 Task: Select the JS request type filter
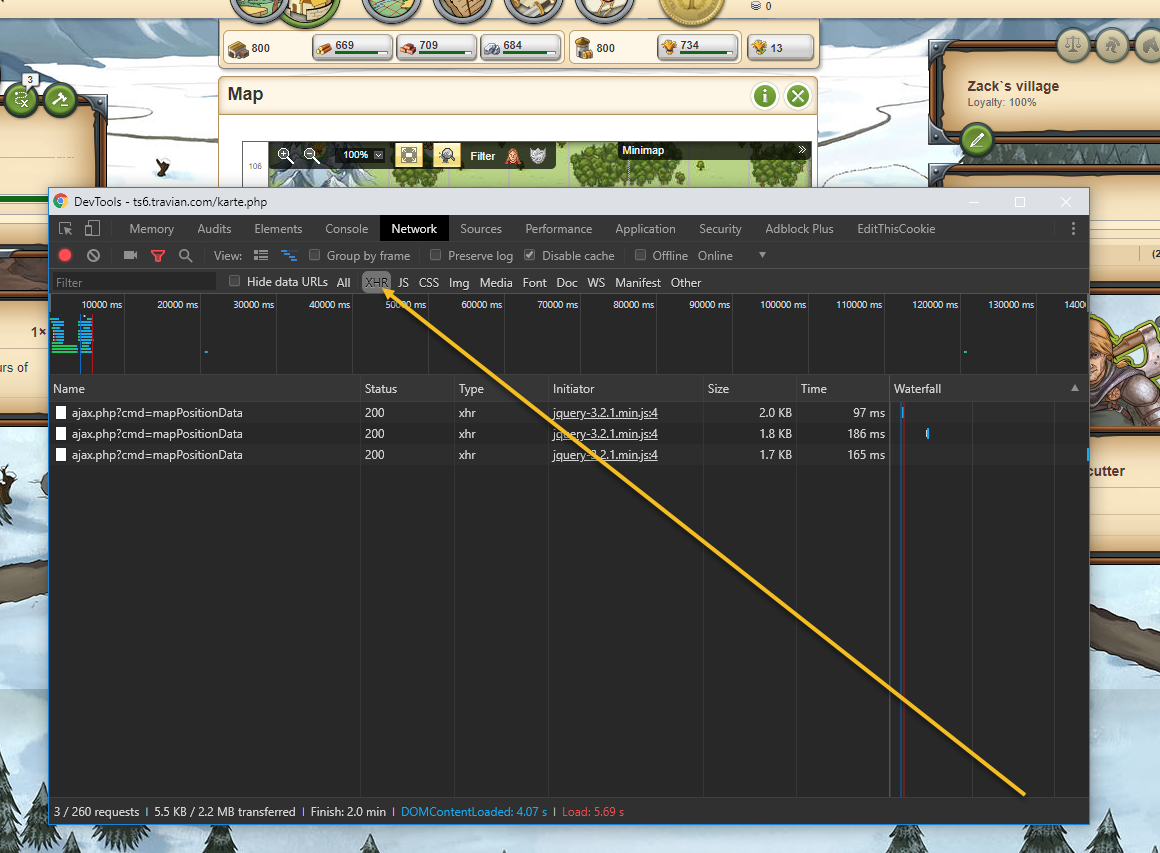[403, 283]
